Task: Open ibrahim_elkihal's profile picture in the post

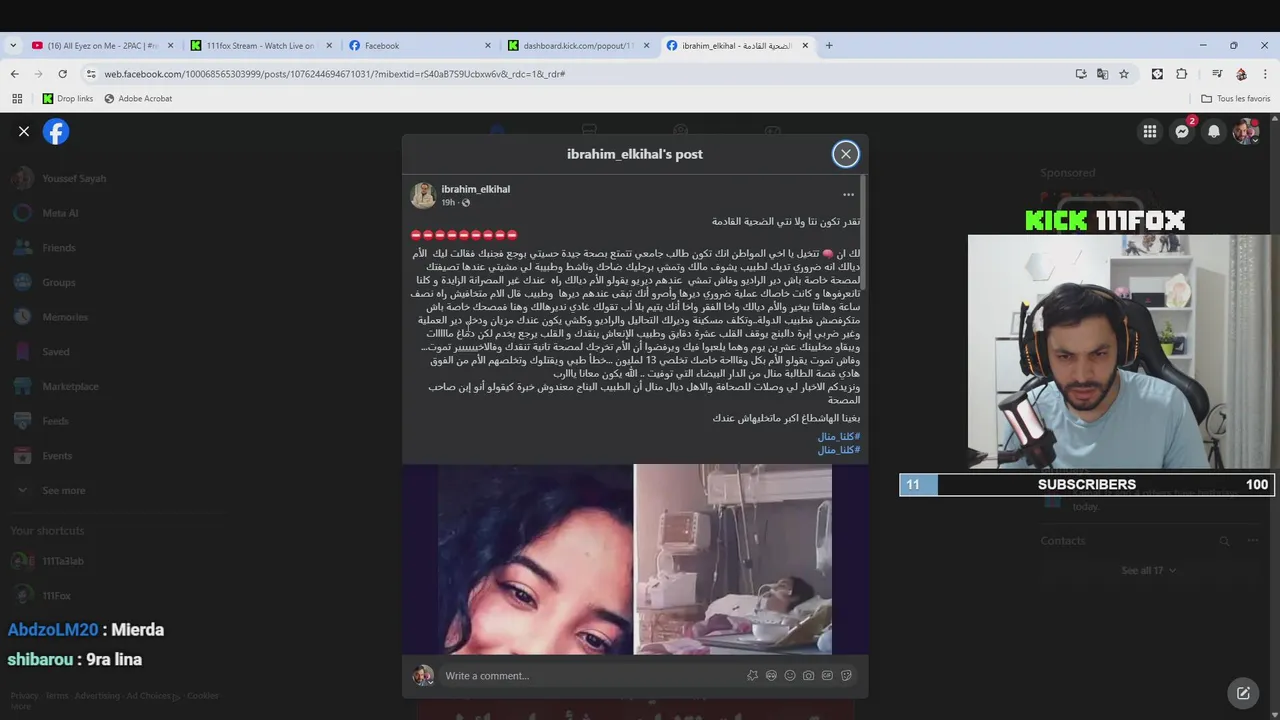Action: tap(423, 195)
